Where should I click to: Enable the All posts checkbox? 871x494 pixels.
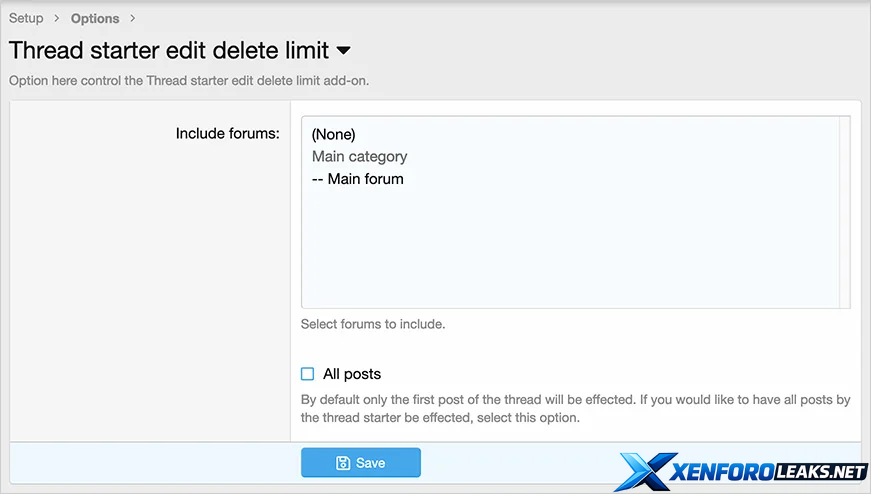(308, 374)
